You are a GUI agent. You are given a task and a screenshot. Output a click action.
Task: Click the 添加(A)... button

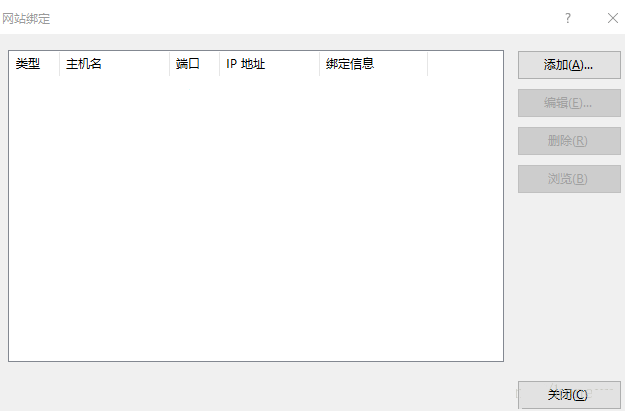[568, 65]
